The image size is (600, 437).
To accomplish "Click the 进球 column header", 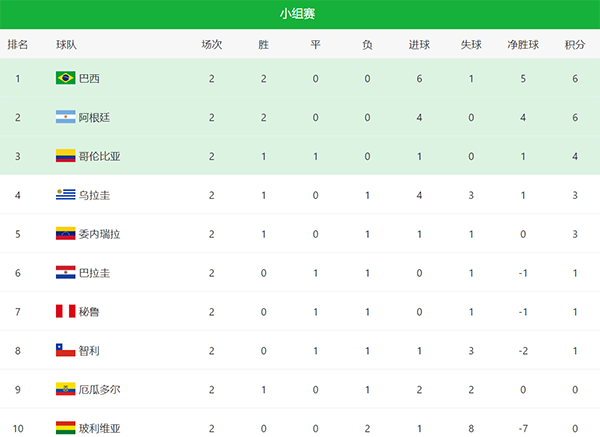I will (x=420, y=45).
